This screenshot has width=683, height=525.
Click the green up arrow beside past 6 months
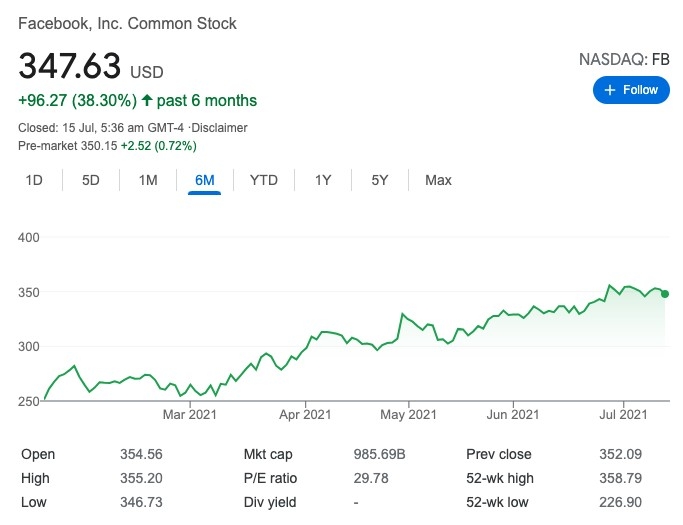147,100
